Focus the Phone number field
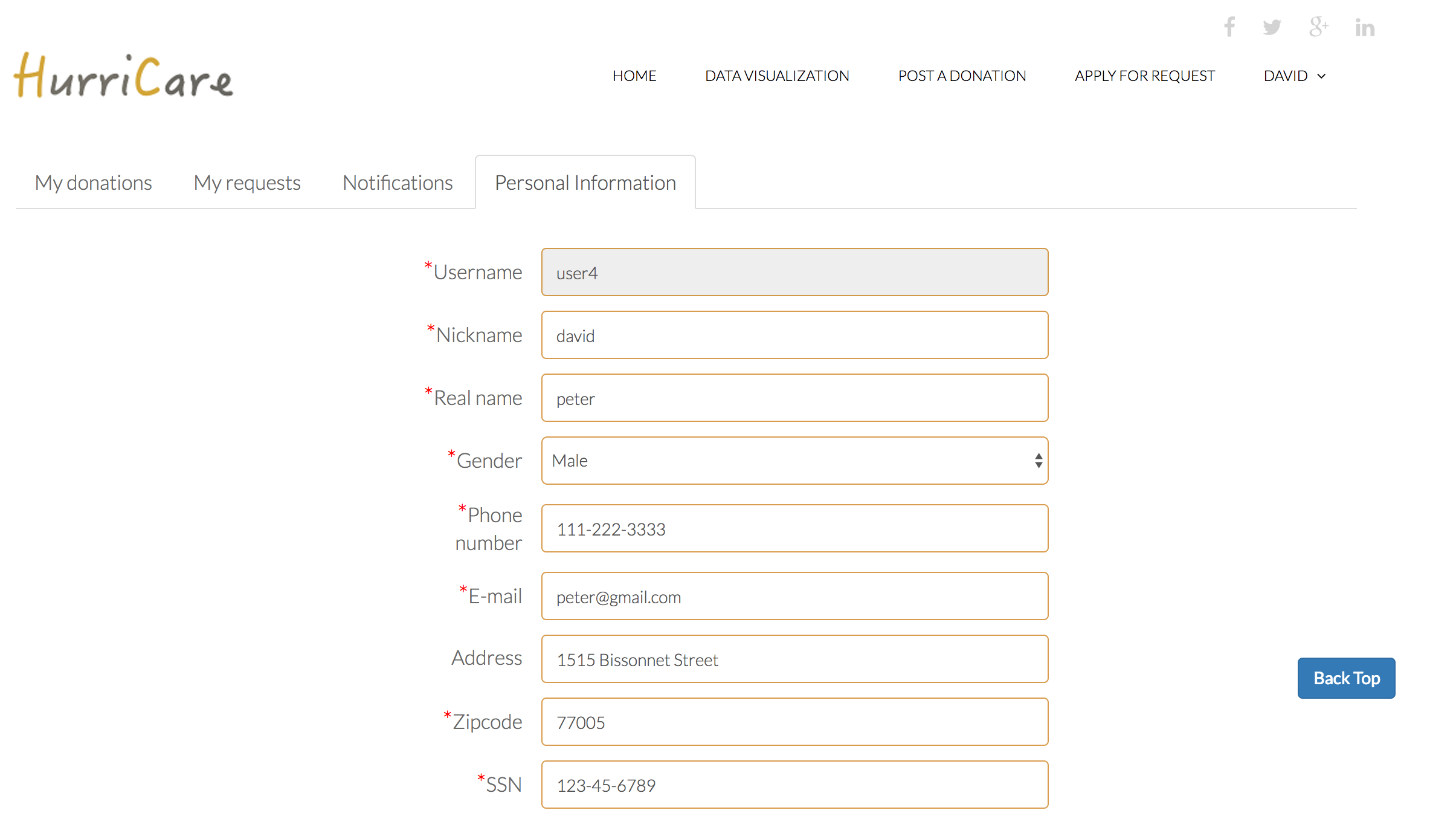The height and width of the screenshot is (816, 1456). coord(794,529)
